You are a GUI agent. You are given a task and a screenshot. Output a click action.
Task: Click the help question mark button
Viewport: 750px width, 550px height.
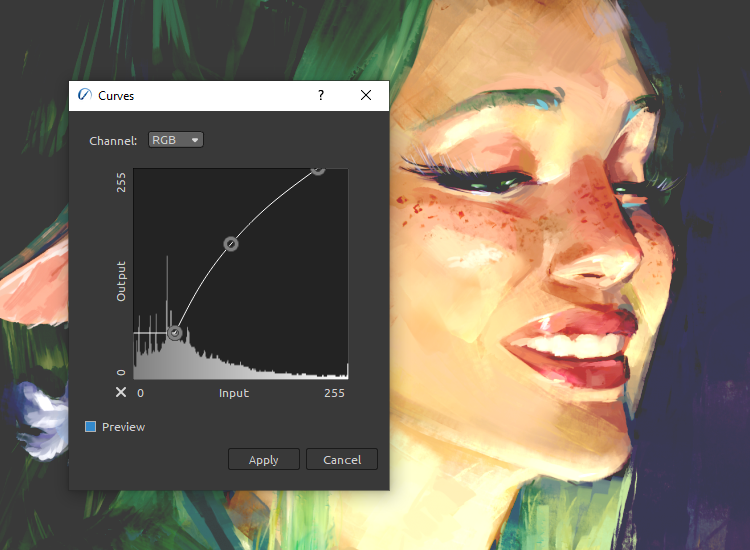click(321, 96)
